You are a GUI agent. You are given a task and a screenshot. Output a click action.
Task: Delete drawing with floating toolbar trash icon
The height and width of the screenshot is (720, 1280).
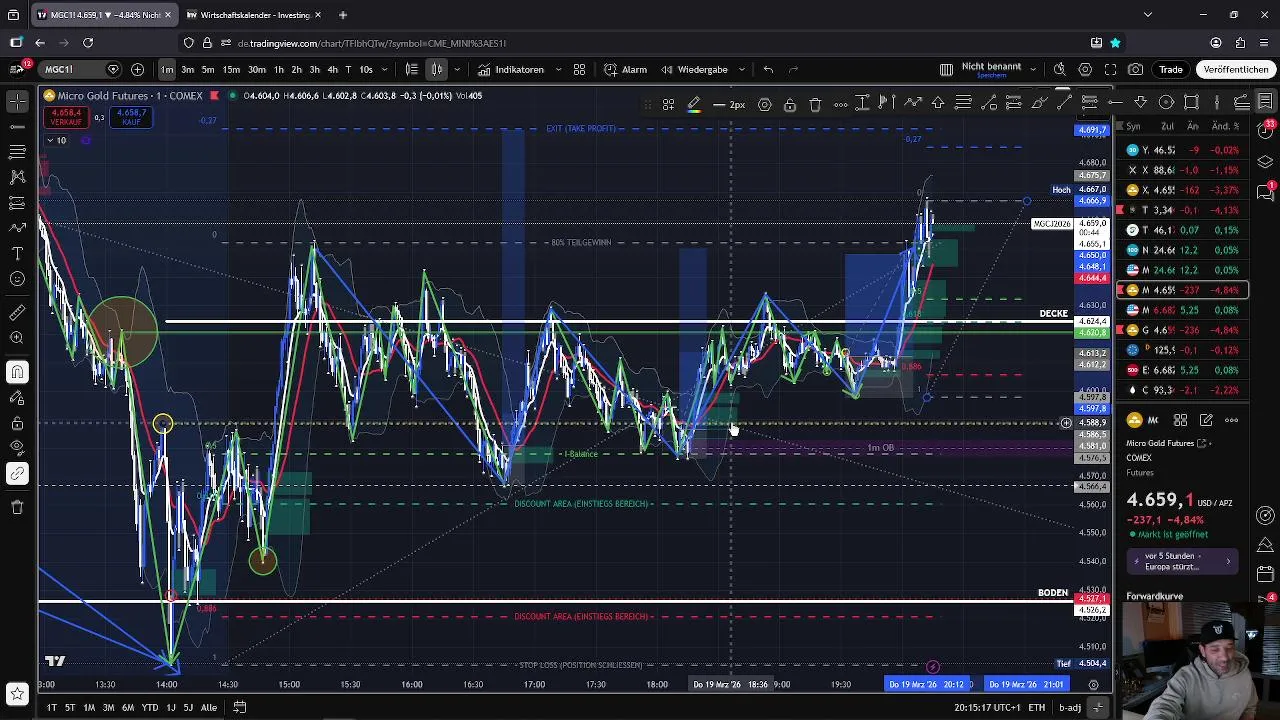[x=815, y=104]
